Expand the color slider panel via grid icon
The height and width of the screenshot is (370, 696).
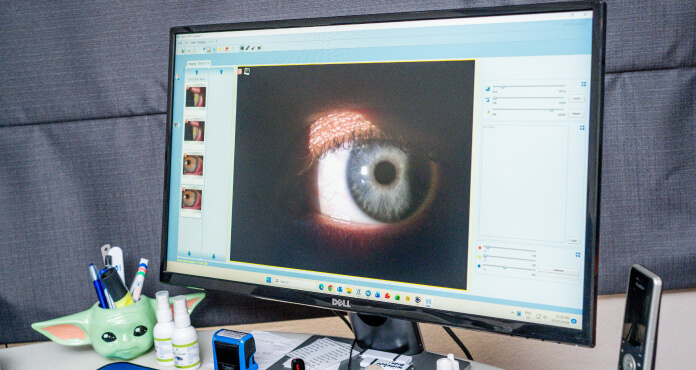pos(578,255)
